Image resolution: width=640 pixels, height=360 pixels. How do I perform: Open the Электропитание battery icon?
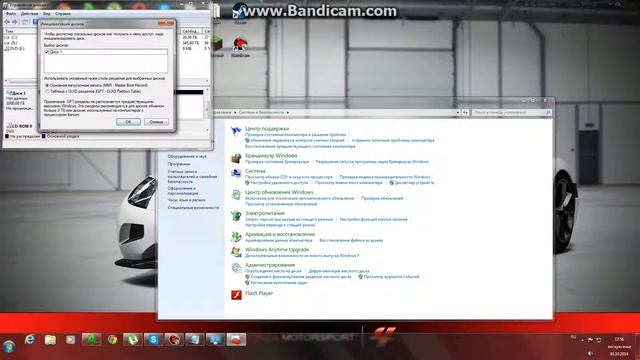pyautogui.click(x=236, y=216)
